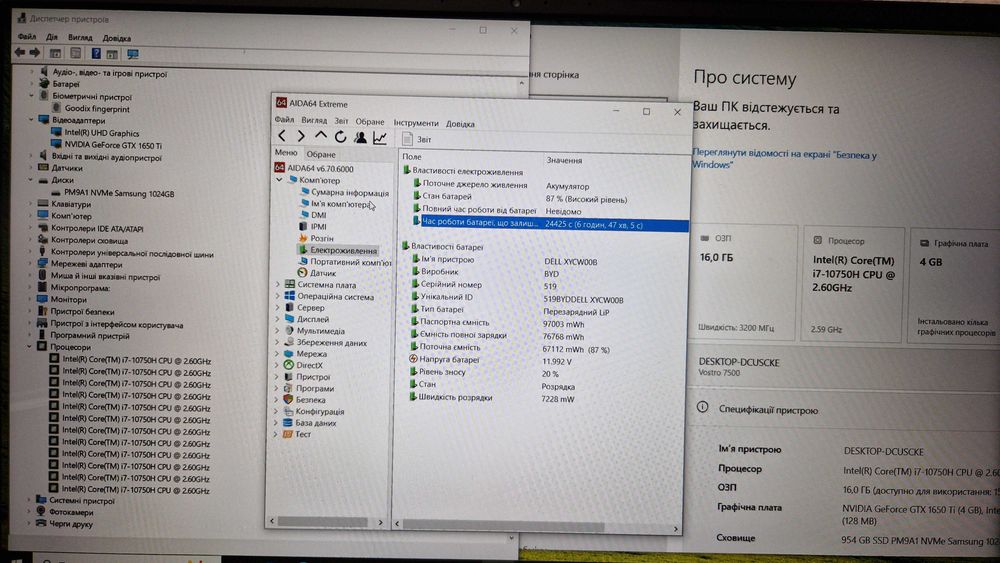Click Фотокамери icon in Device Manager
1000x563 pixels.
pyautogui.click(x=41, y=511)
